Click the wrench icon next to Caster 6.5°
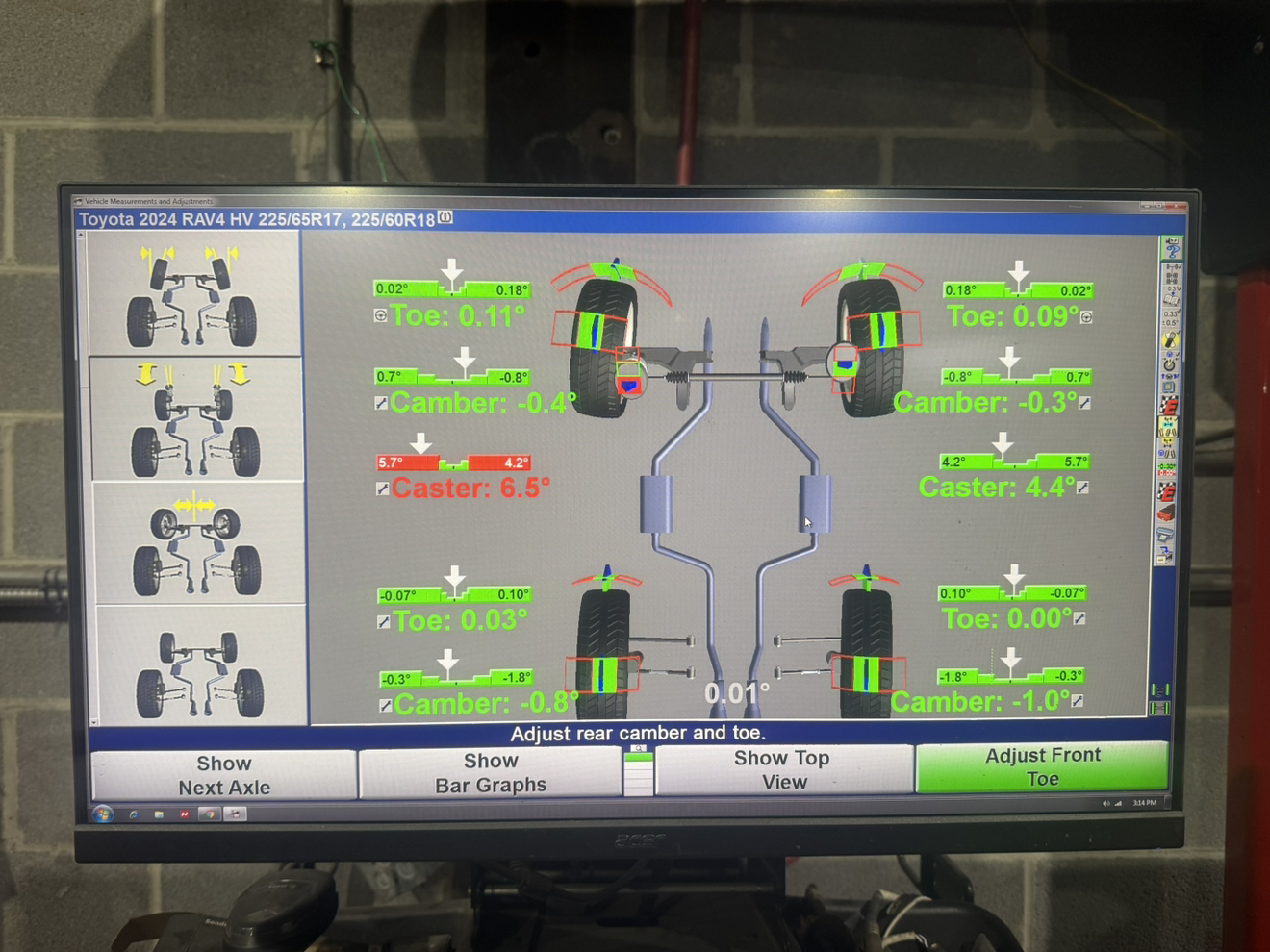This screenshot has width=1270, height=952. (x=382, y=489)
